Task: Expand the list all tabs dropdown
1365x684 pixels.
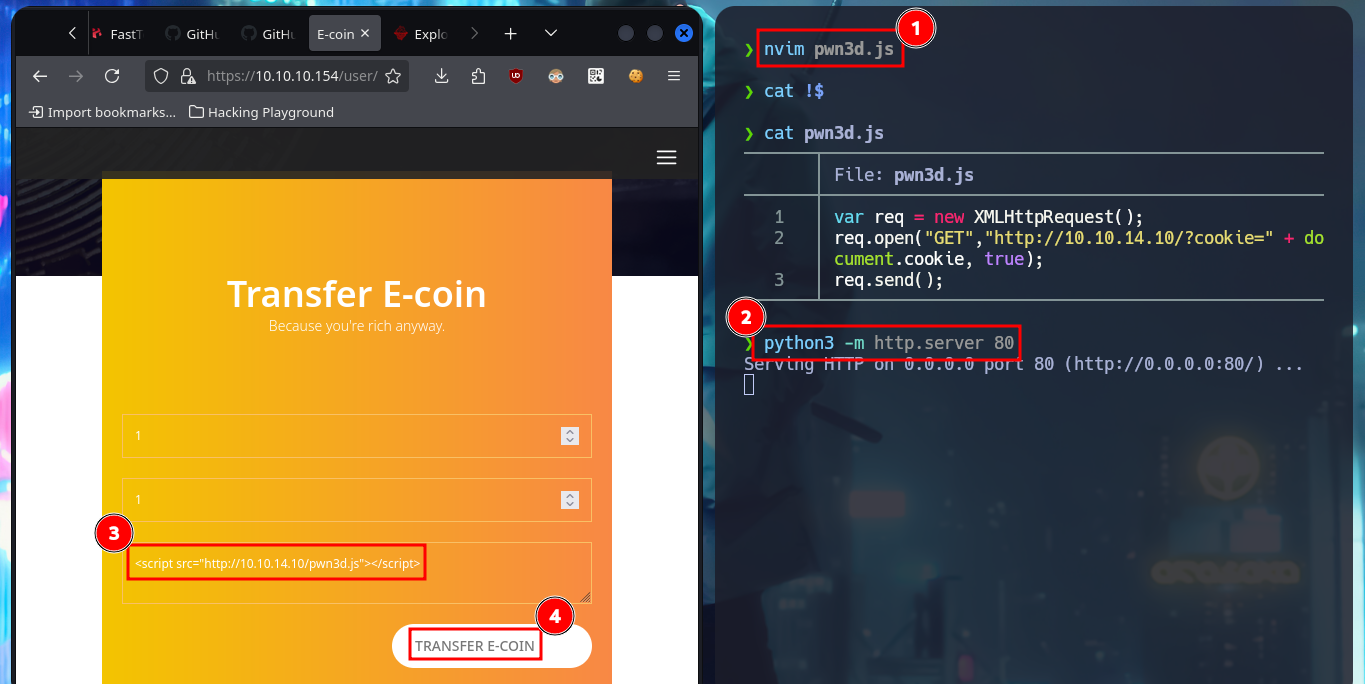Action: point(551,34)
